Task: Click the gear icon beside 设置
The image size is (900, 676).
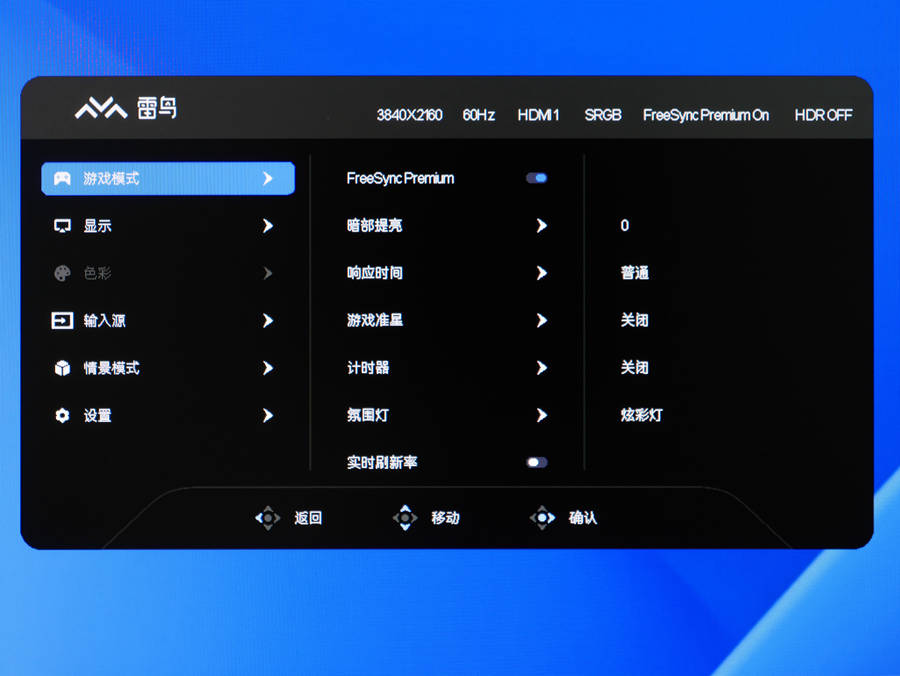Action: pos(62,415)
